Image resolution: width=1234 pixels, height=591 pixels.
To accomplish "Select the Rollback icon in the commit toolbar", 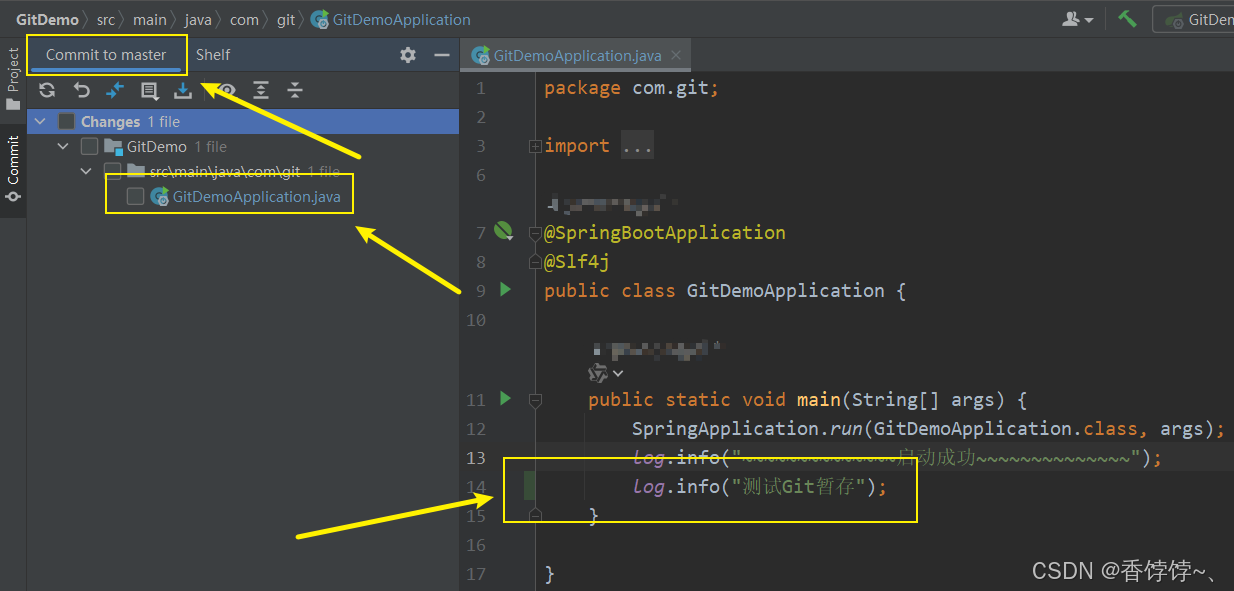I will point(81,90).
